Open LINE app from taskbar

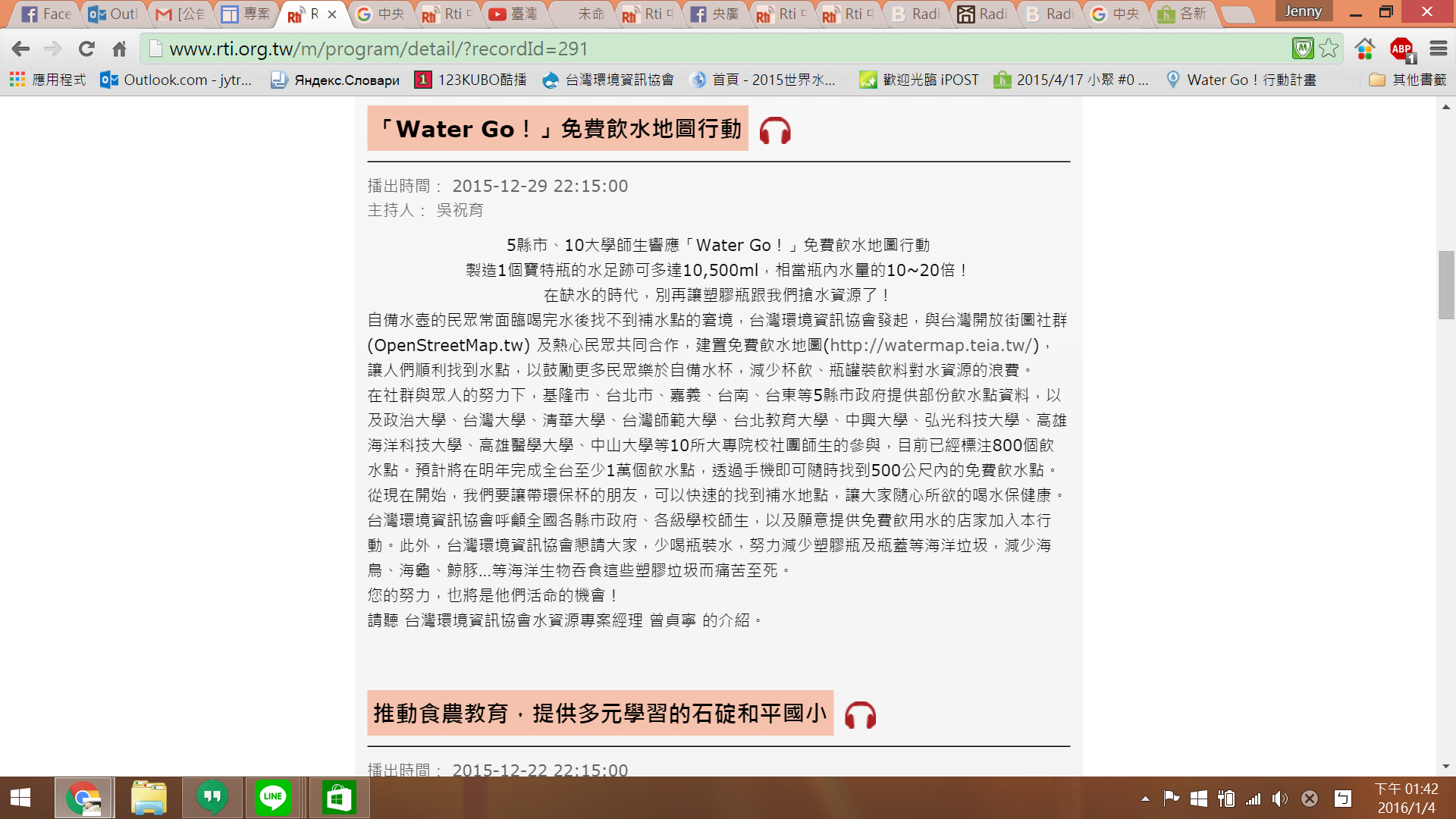pos(272,797)
